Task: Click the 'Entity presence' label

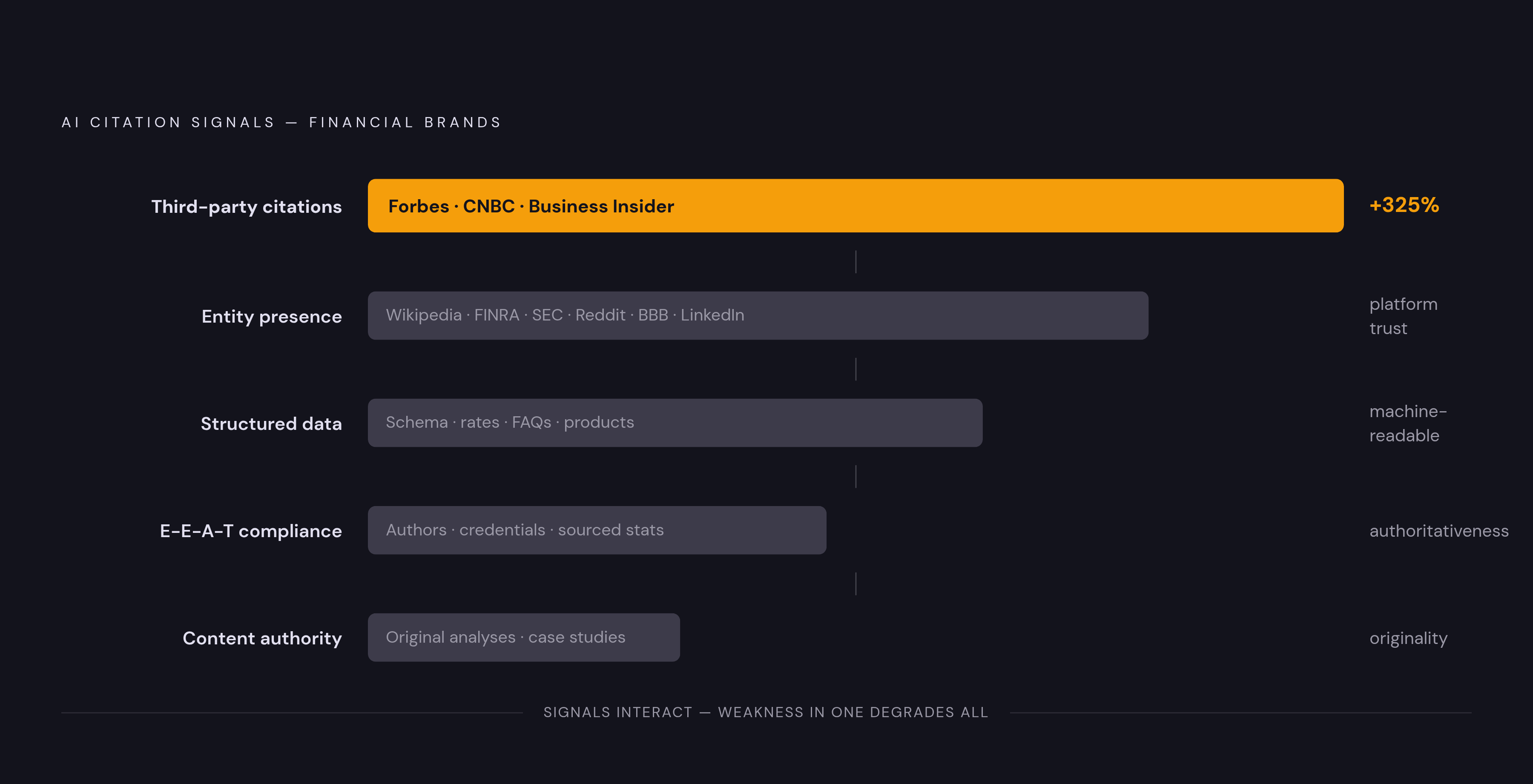Action: click(271, 317)
